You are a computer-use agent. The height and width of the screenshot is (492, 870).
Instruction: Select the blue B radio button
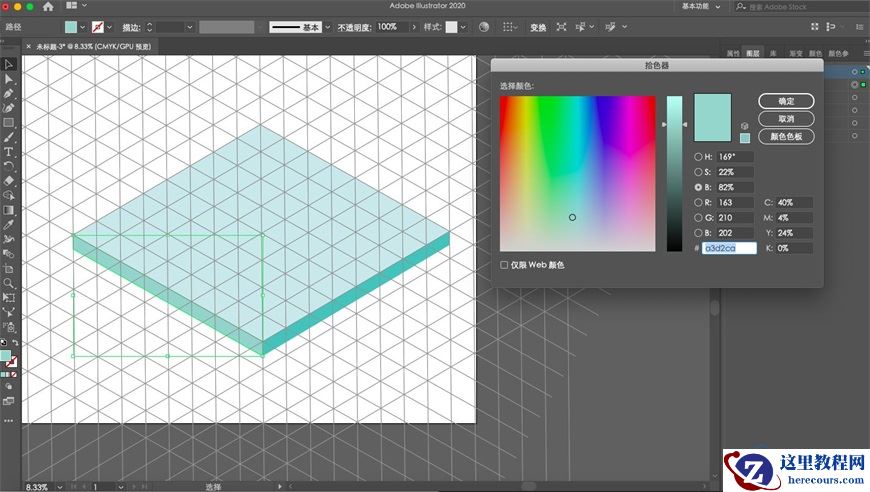pyautogui.click(x=698, y=233)
